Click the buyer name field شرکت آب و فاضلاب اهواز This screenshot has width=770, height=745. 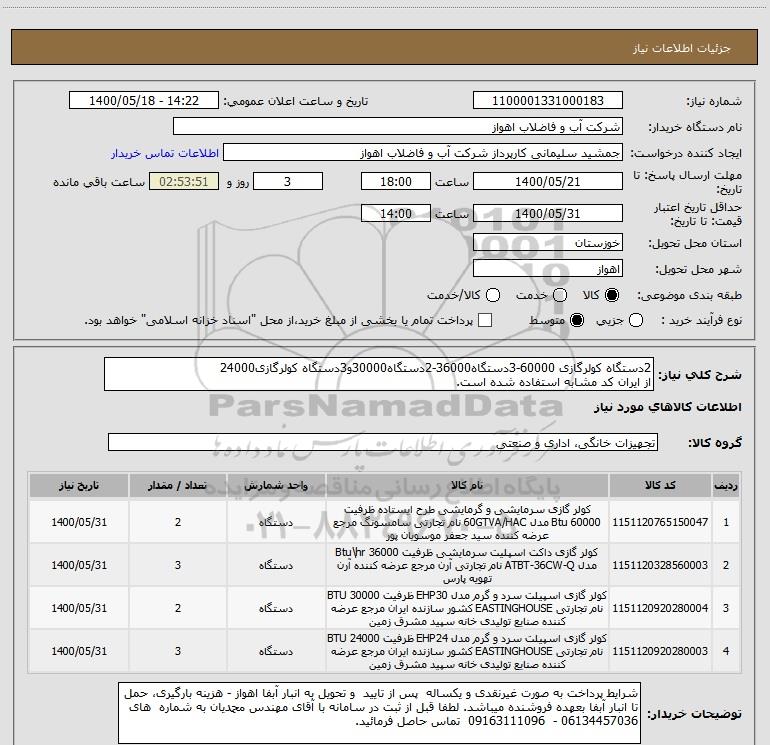tap(398, 127)
